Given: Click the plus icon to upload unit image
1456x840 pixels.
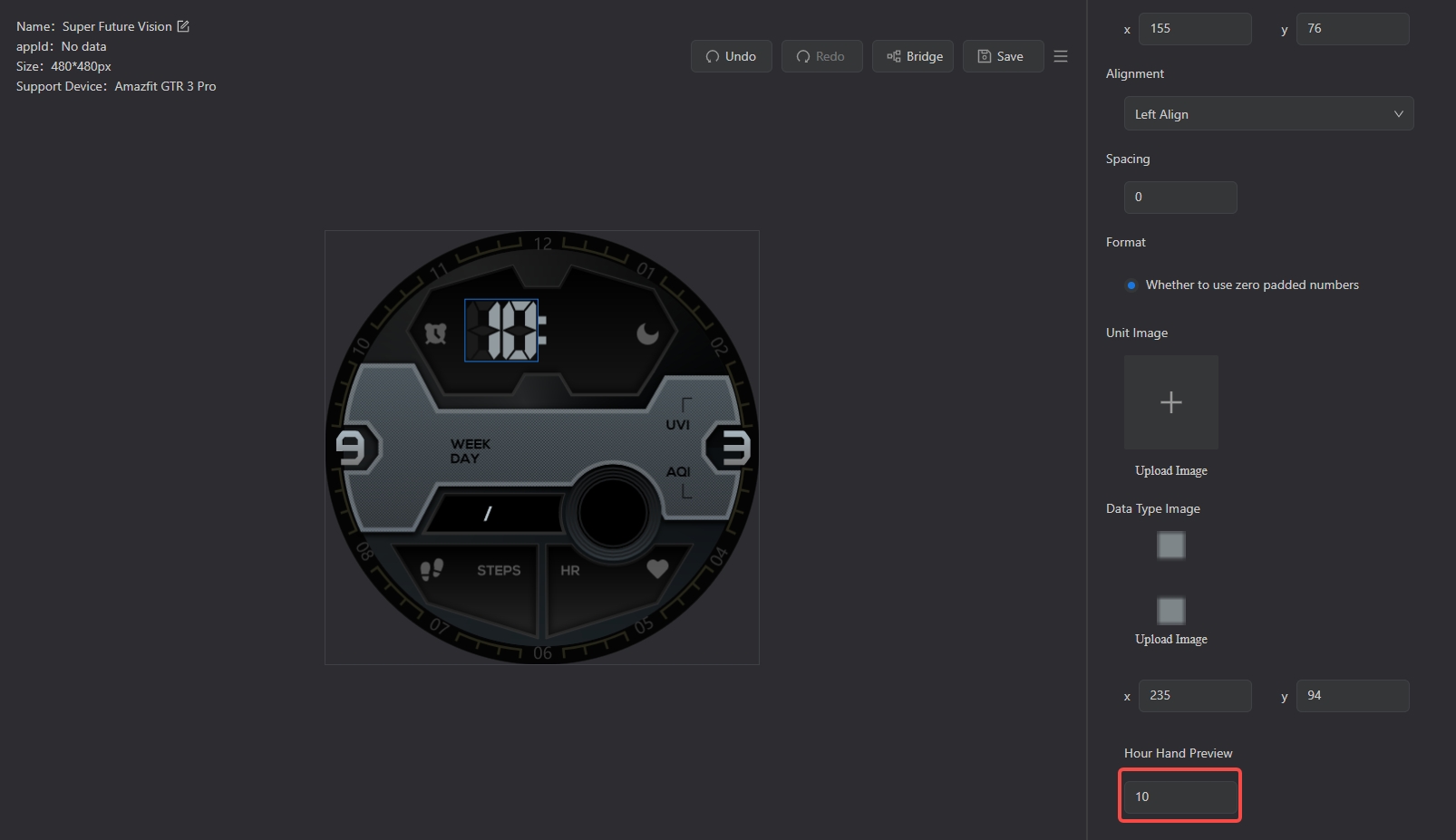Looking at the screenshot, I should click(1170, 402).
